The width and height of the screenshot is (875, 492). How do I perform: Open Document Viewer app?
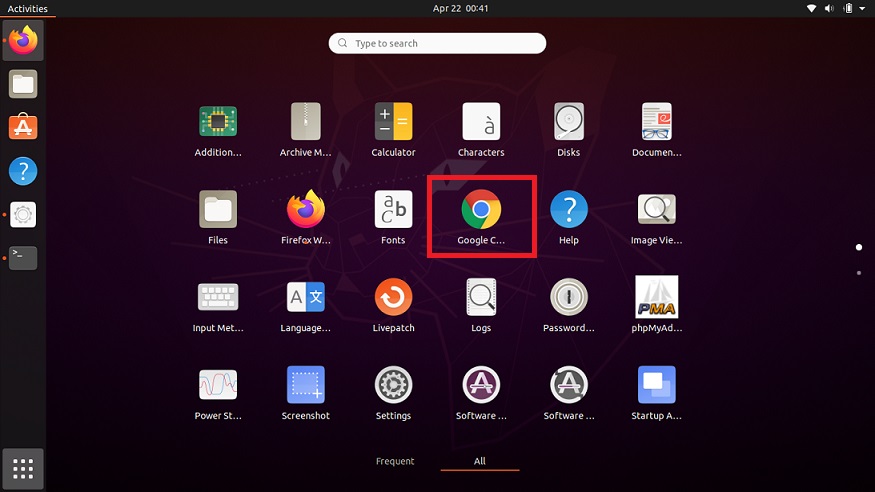[x=656, y=122]
